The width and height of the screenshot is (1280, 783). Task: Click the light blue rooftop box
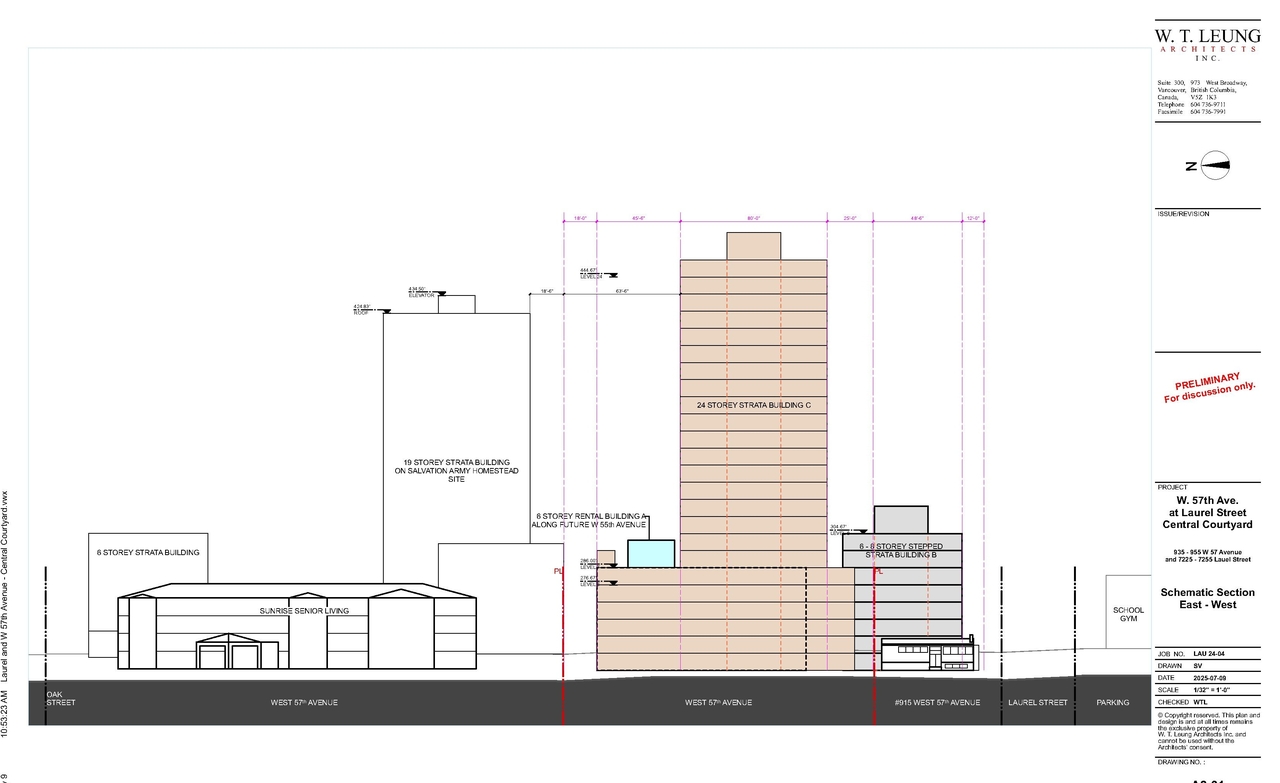[x=651, y=554]
